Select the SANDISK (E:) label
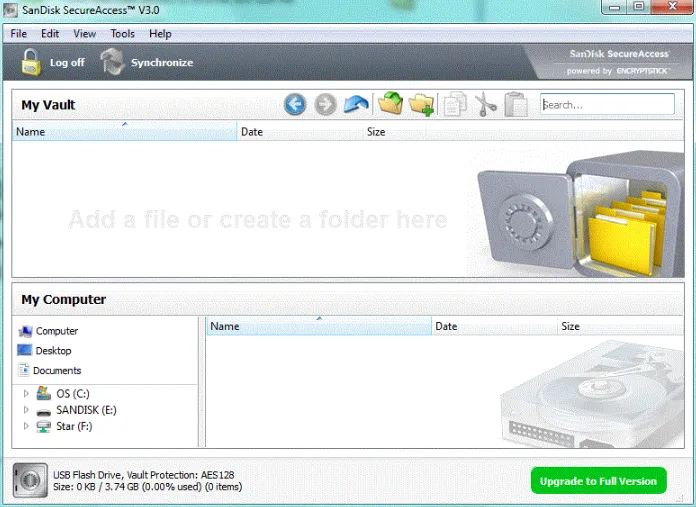The image size is (696, 507). coord(86,410)
